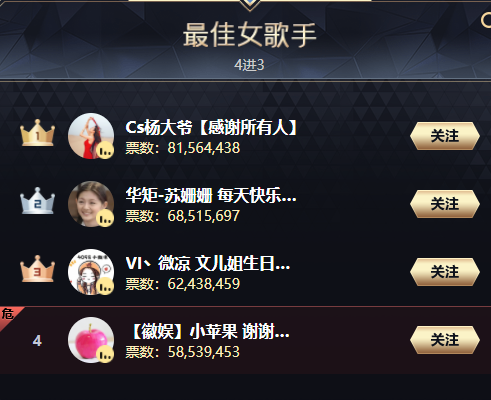Click the silver crown rank 2 icon
The width and height of the screenshot is (491, 400).
(x=37, y=201)
